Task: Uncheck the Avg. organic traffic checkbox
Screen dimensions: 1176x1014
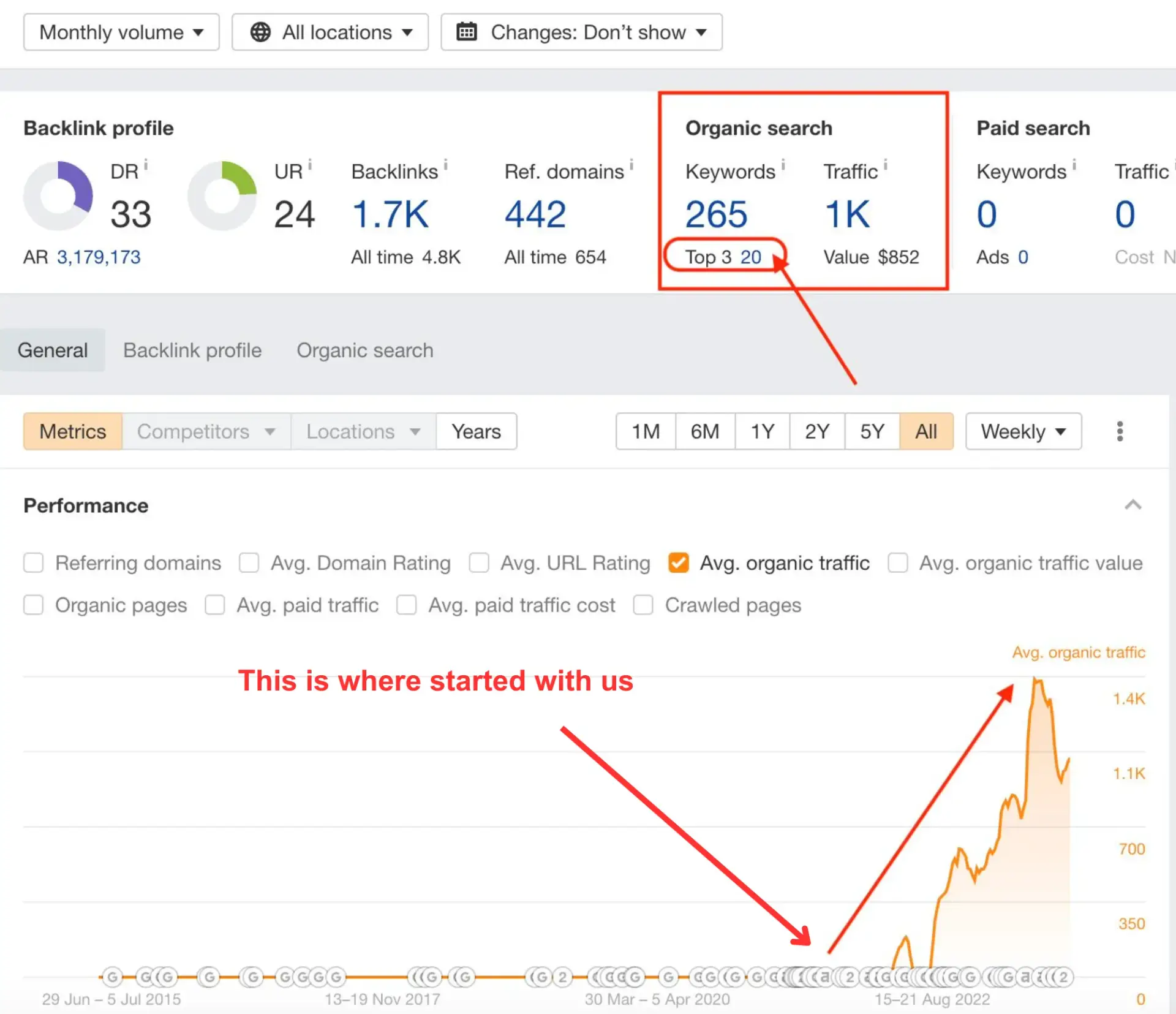Action: pos(679,563)
